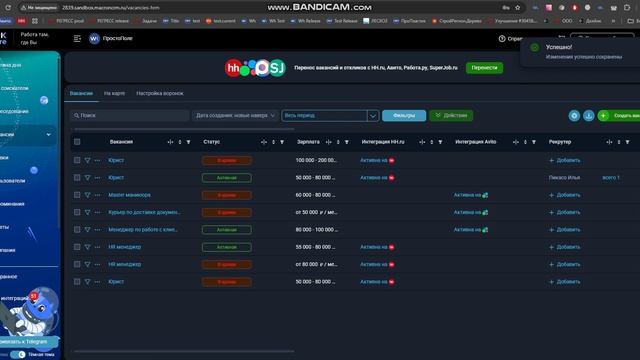Click the blue Фильтры button
Viewport: 640px width, 360px height.
tap(404, 116)
